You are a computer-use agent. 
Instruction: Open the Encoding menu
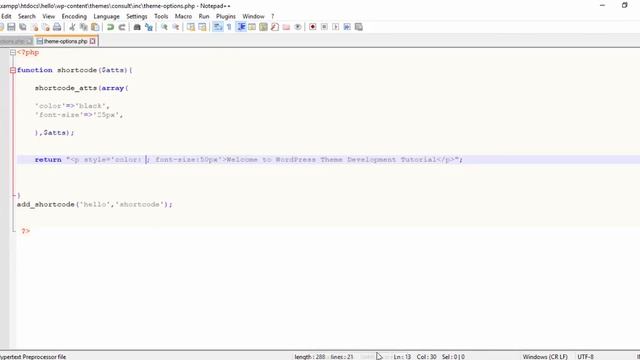point(74,16)
